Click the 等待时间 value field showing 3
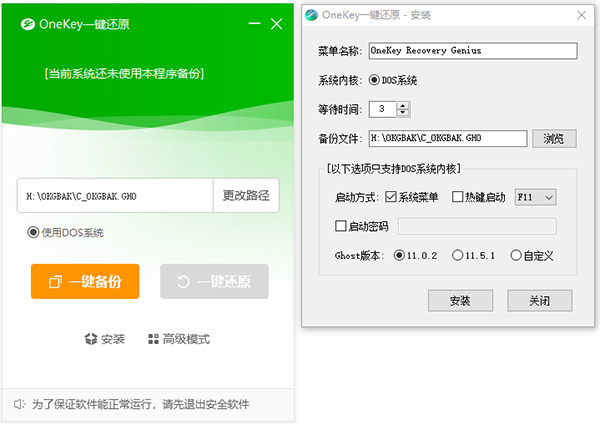Viewport: 600px width, 425px height. 383,109
